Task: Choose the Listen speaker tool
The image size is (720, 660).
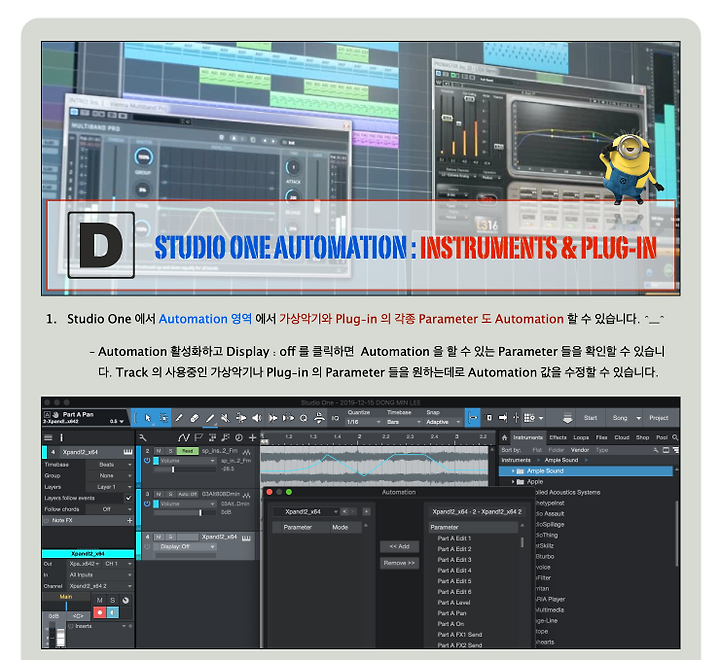Action: click(256, 418)
